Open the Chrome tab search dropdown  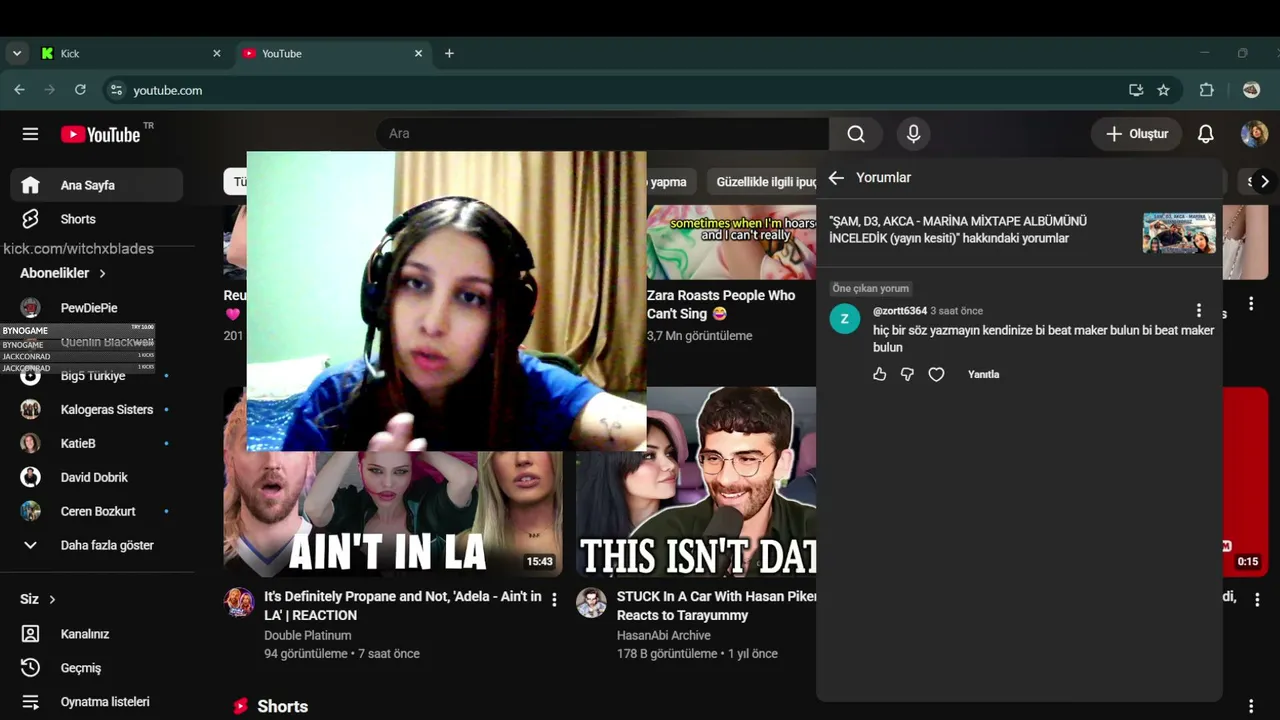pos(17,54)
